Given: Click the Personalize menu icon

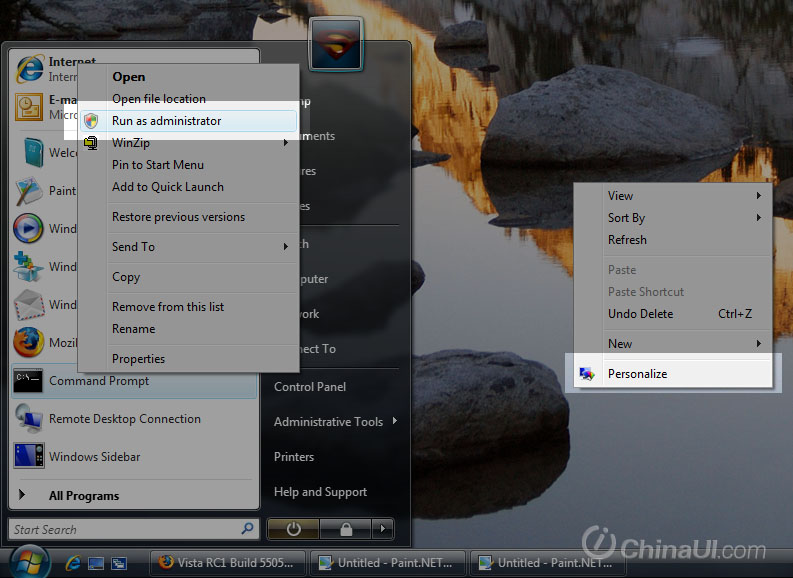Looking at the screenshot, I should pos(587,374).
